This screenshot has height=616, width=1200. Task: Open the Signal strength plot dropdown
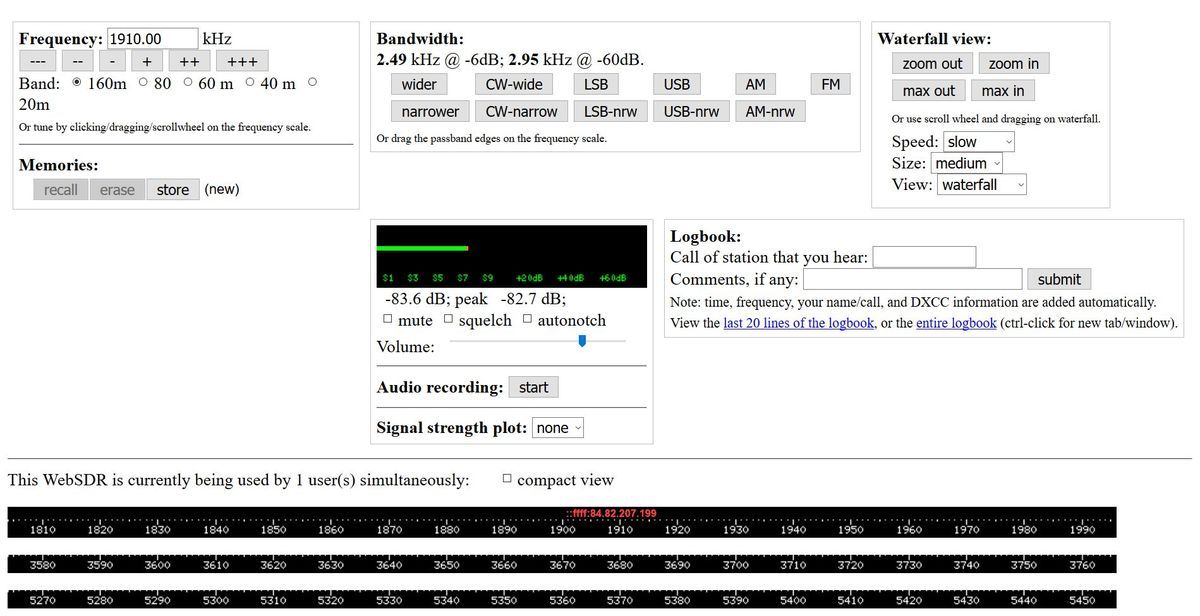557,428
